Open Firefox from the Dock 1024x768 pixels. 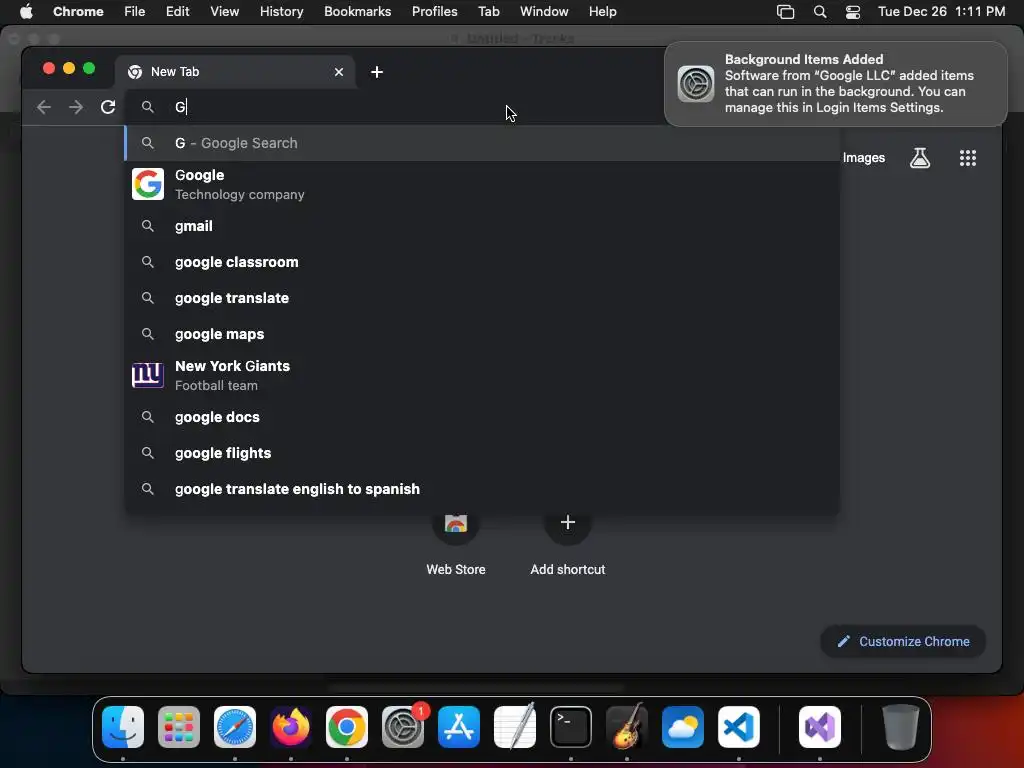(291, 727)
